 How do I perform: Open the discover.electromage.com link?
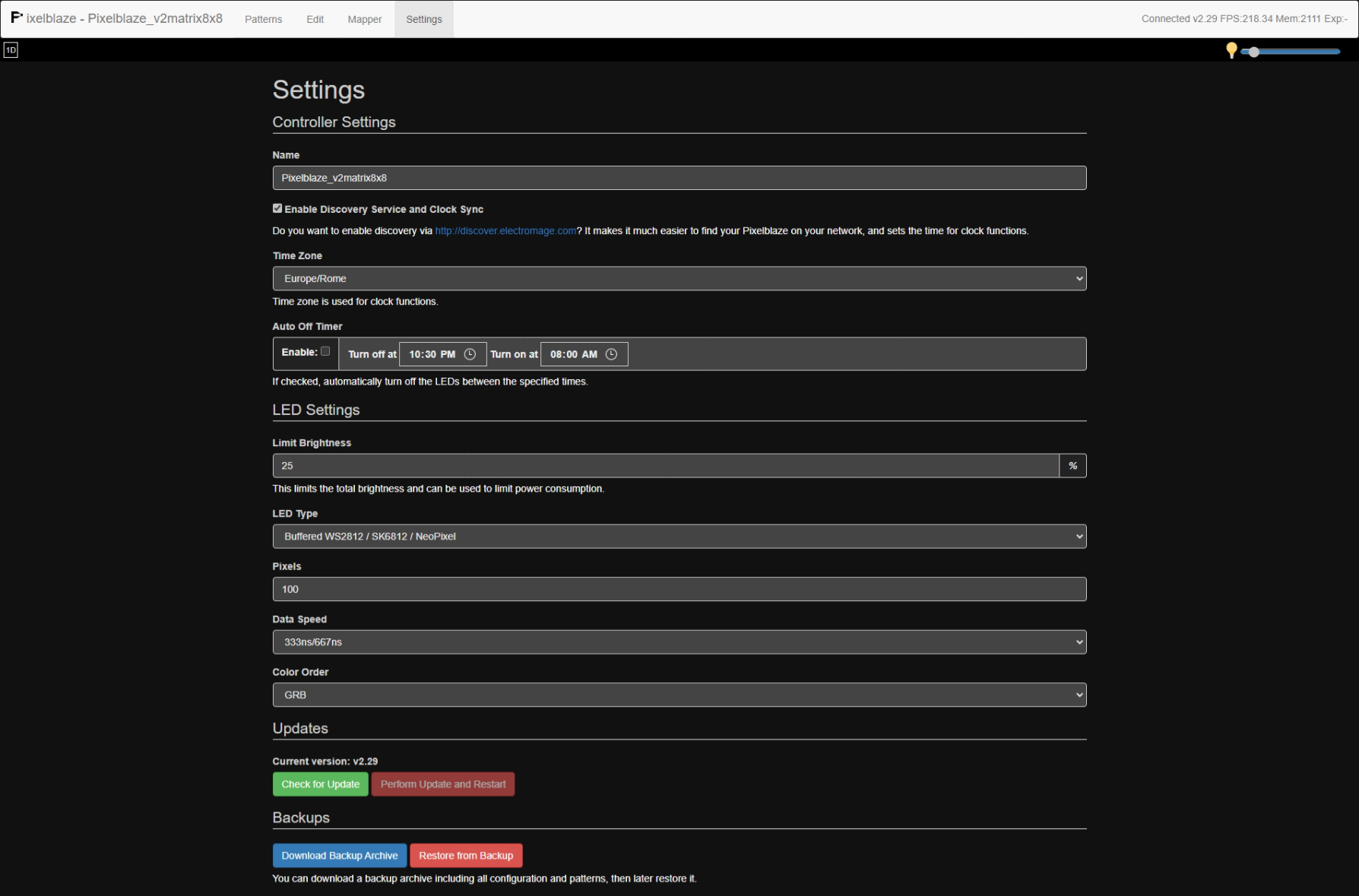[x=505, y=231]
